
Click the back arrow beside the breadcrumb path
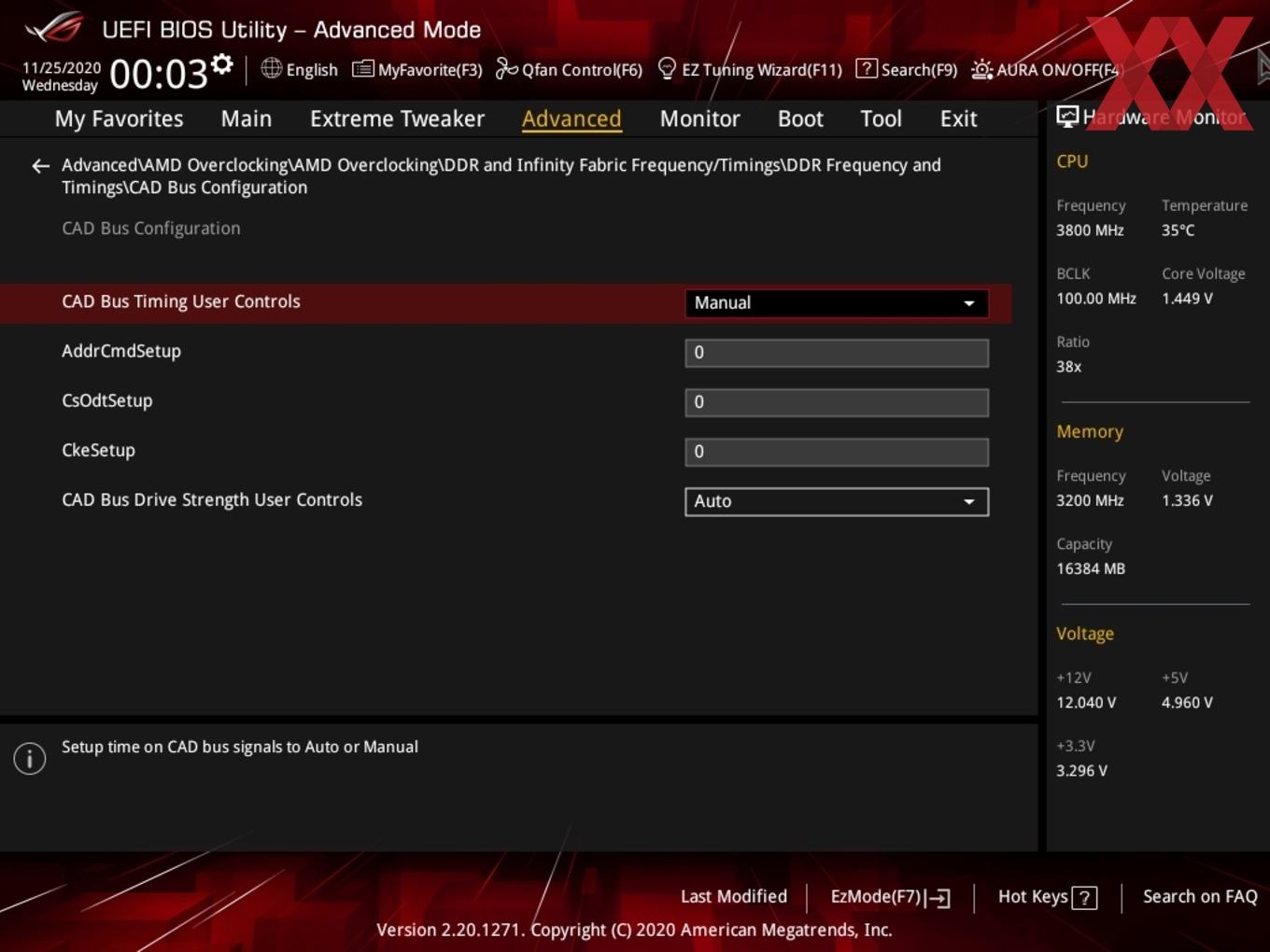click(x=40, y=166)
